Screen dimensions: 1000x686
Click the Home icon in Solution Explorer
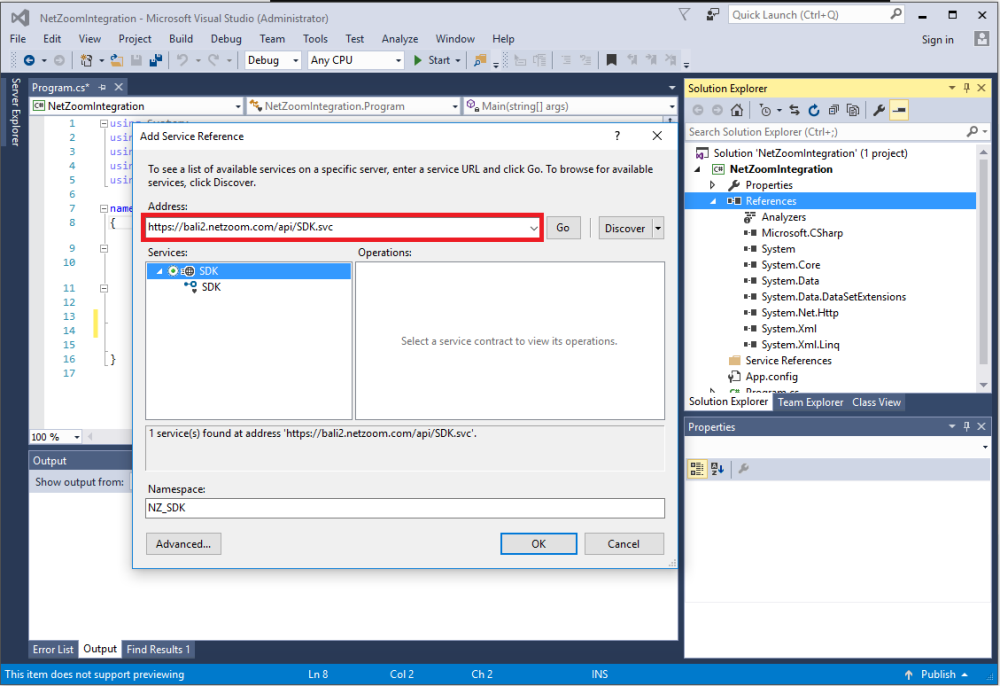737,110
